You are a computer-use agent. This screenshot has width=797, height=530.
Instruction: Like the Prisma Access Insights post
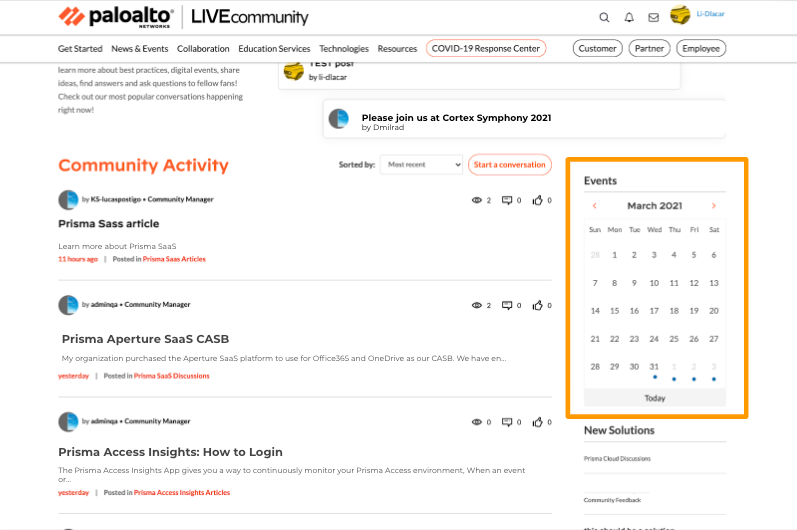(538, 422)
